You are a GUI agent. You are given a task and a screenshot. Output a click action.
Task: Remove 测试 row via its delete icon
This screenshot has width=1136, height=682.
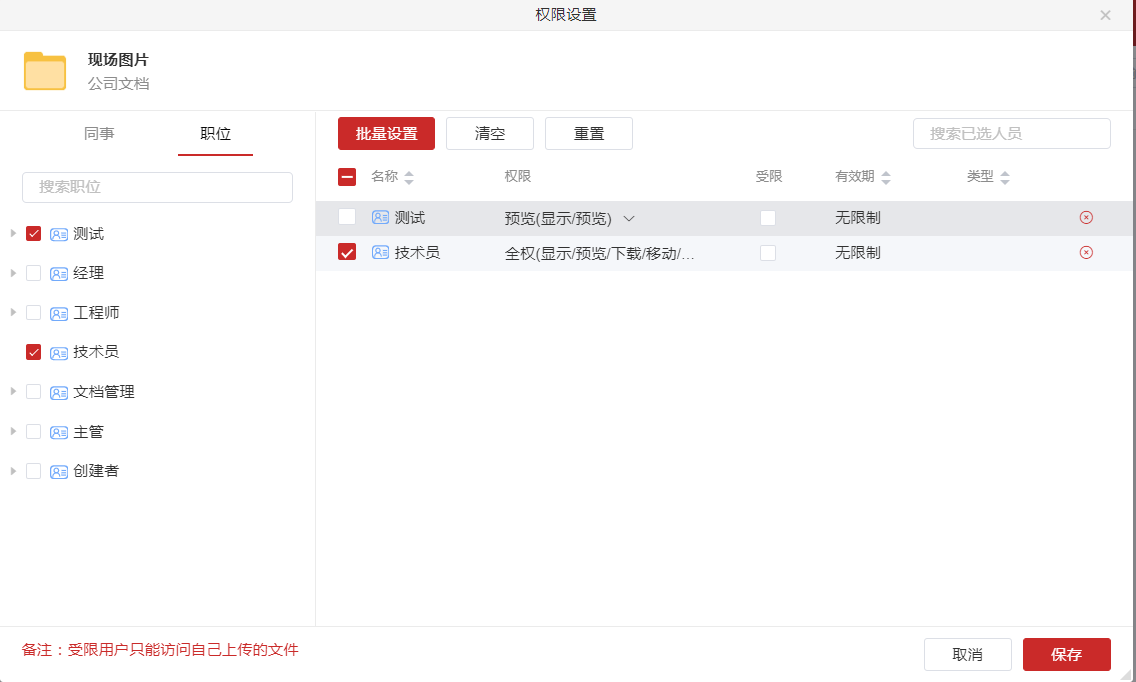pos(1086,217)
